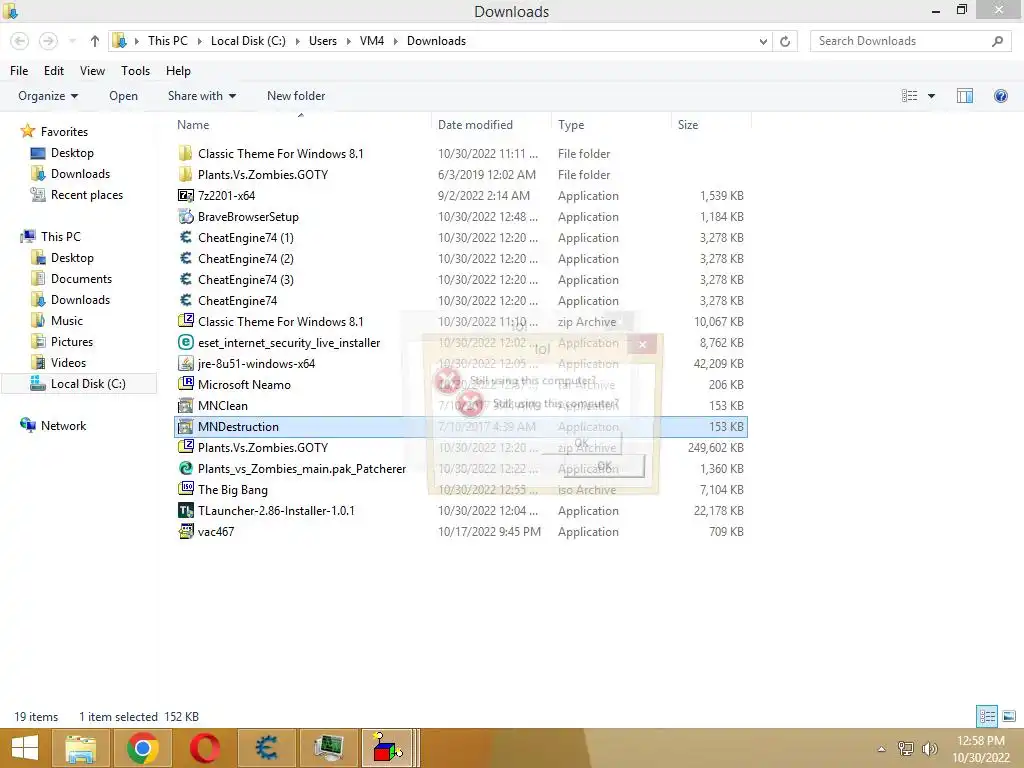Screen dimensions: 1024x768
Task: Expand the chevron after Local Disk (C:) breadcrumb
Action: pyautogui.click(x=297, y=41)
